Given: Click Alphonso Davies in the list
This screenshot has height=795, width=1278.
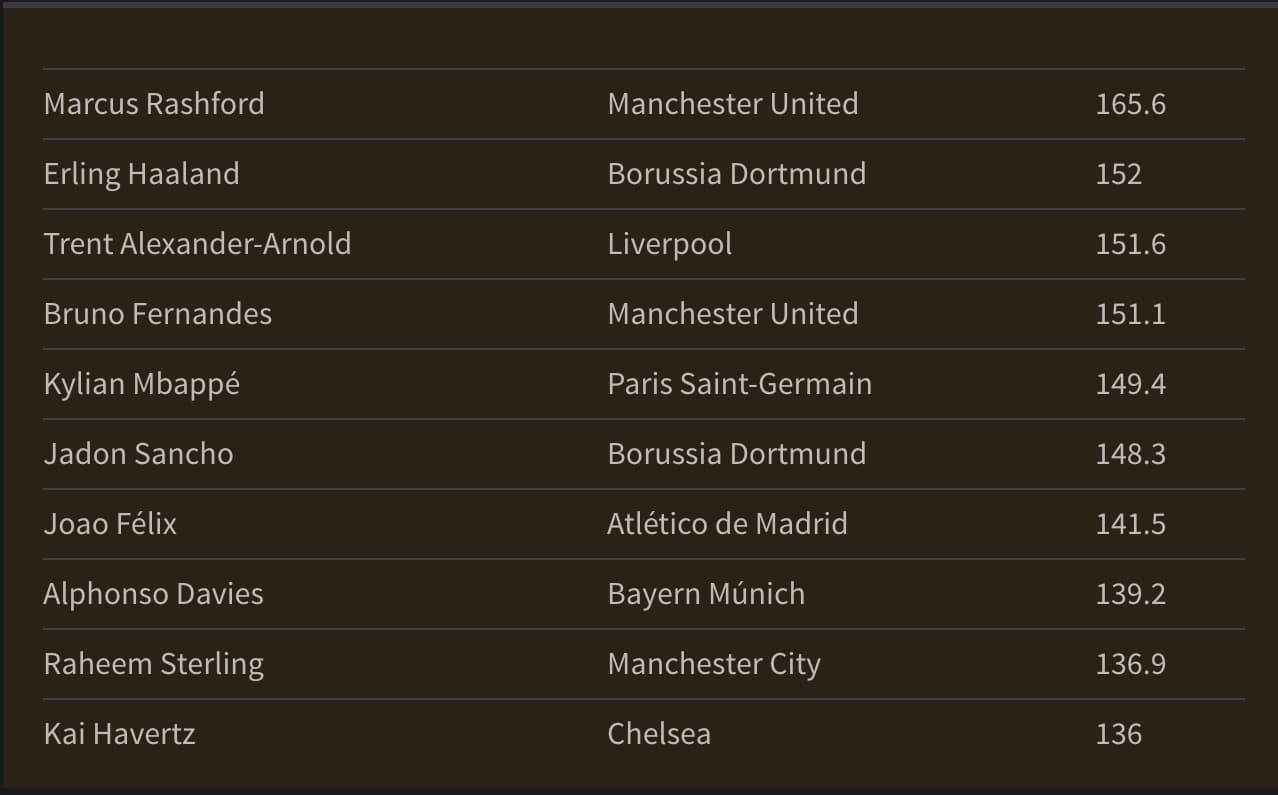Looking at the screenshot, I should [154, 594].
